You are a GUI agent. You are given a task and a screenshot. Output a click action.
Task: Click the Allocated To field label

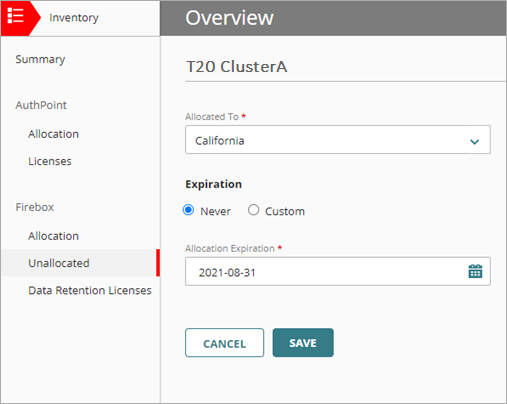pyautogui.click(x=212, y=117)
